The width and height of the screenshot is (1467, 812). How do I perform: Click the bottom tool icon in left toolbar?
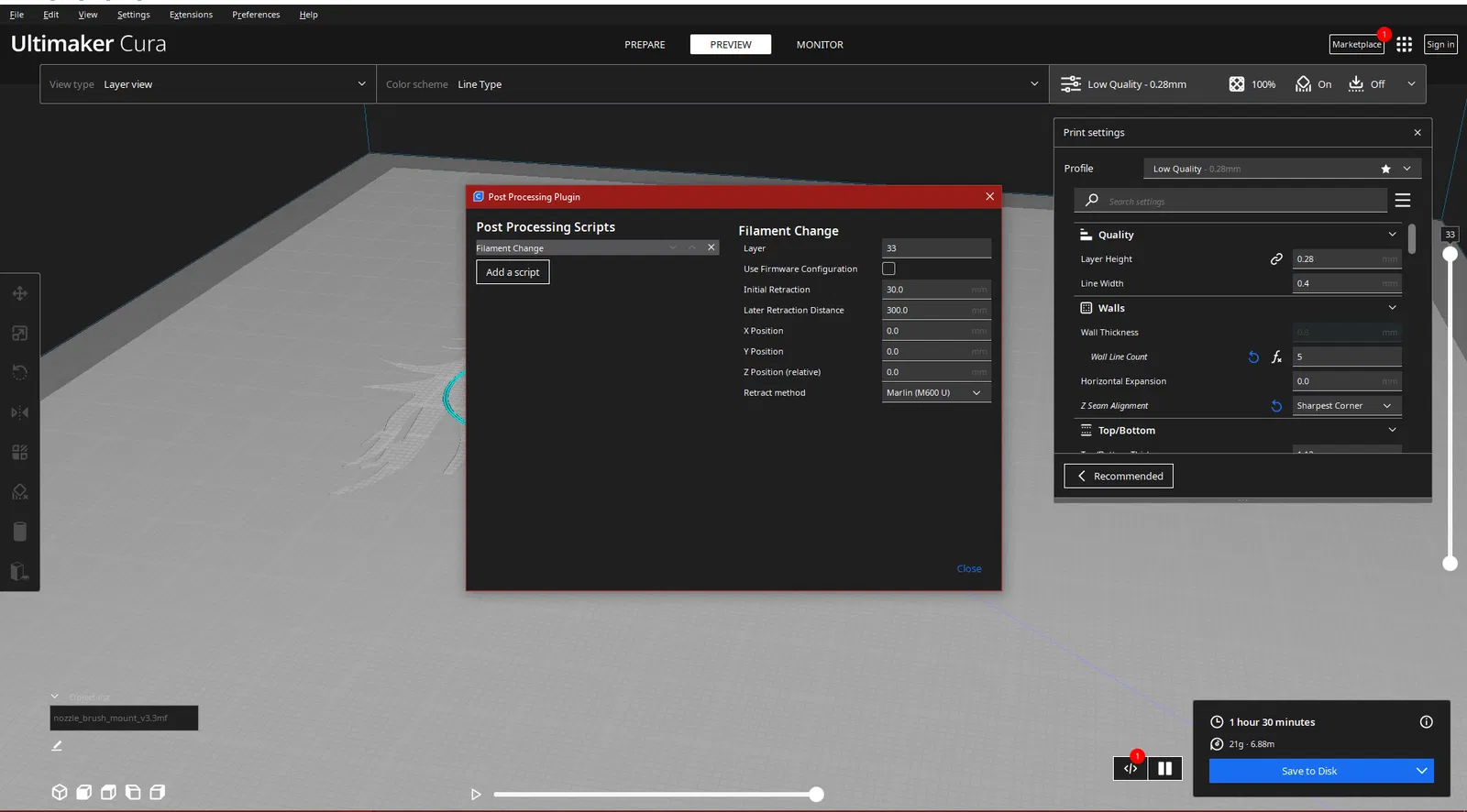[x=19, y=572]
